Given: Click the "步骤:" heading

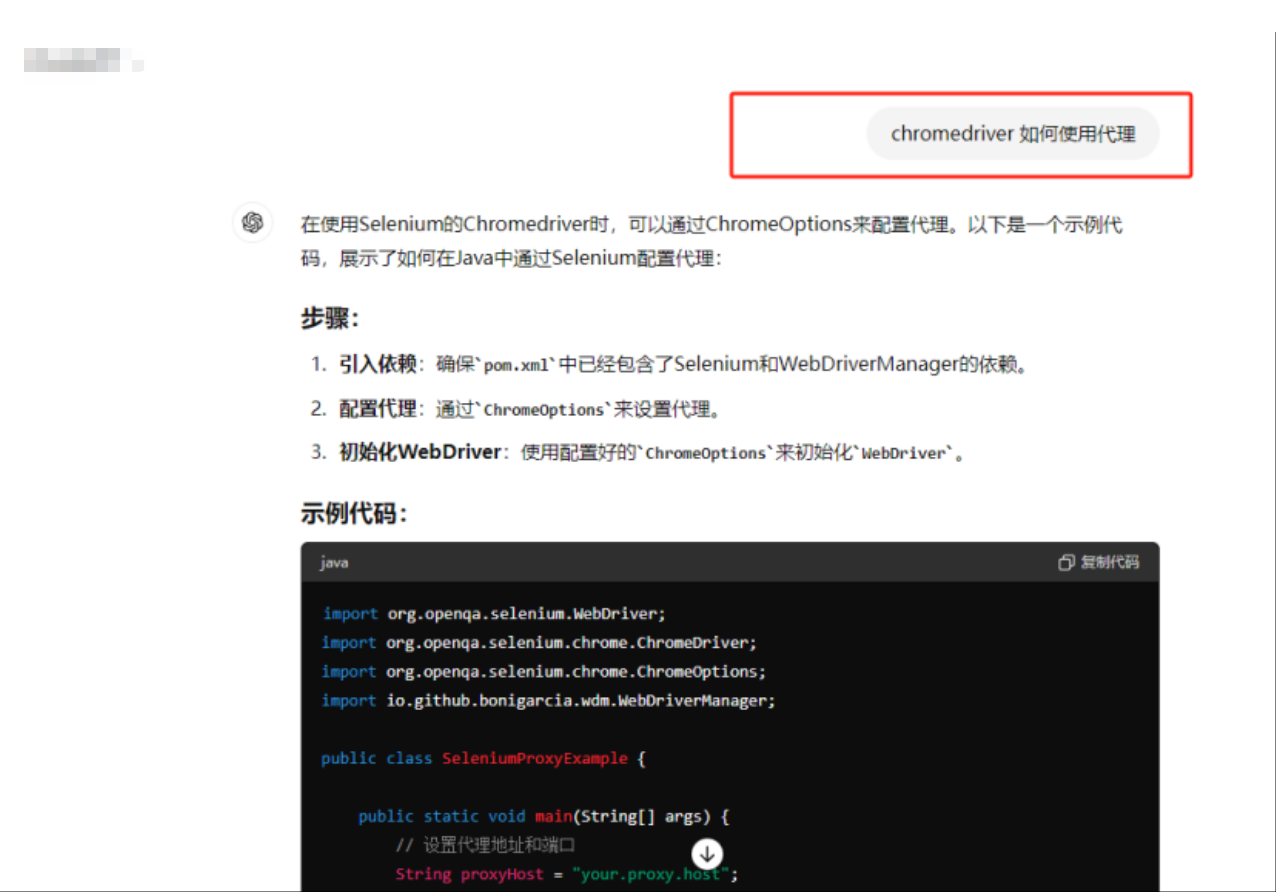Looking at the screenshot, I should pos(329,319).
